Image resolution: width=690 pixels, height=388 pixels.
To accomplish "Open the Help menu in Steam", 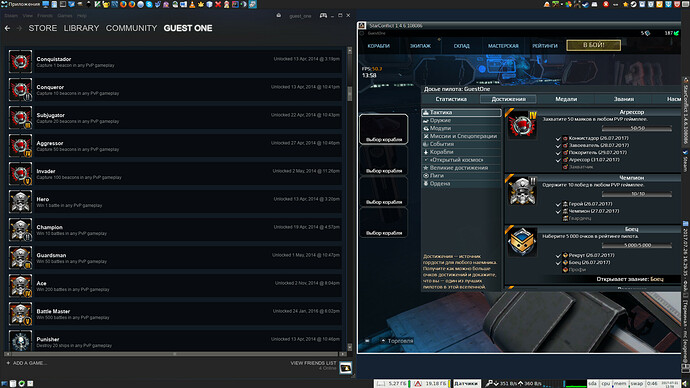I will [82, 16].
